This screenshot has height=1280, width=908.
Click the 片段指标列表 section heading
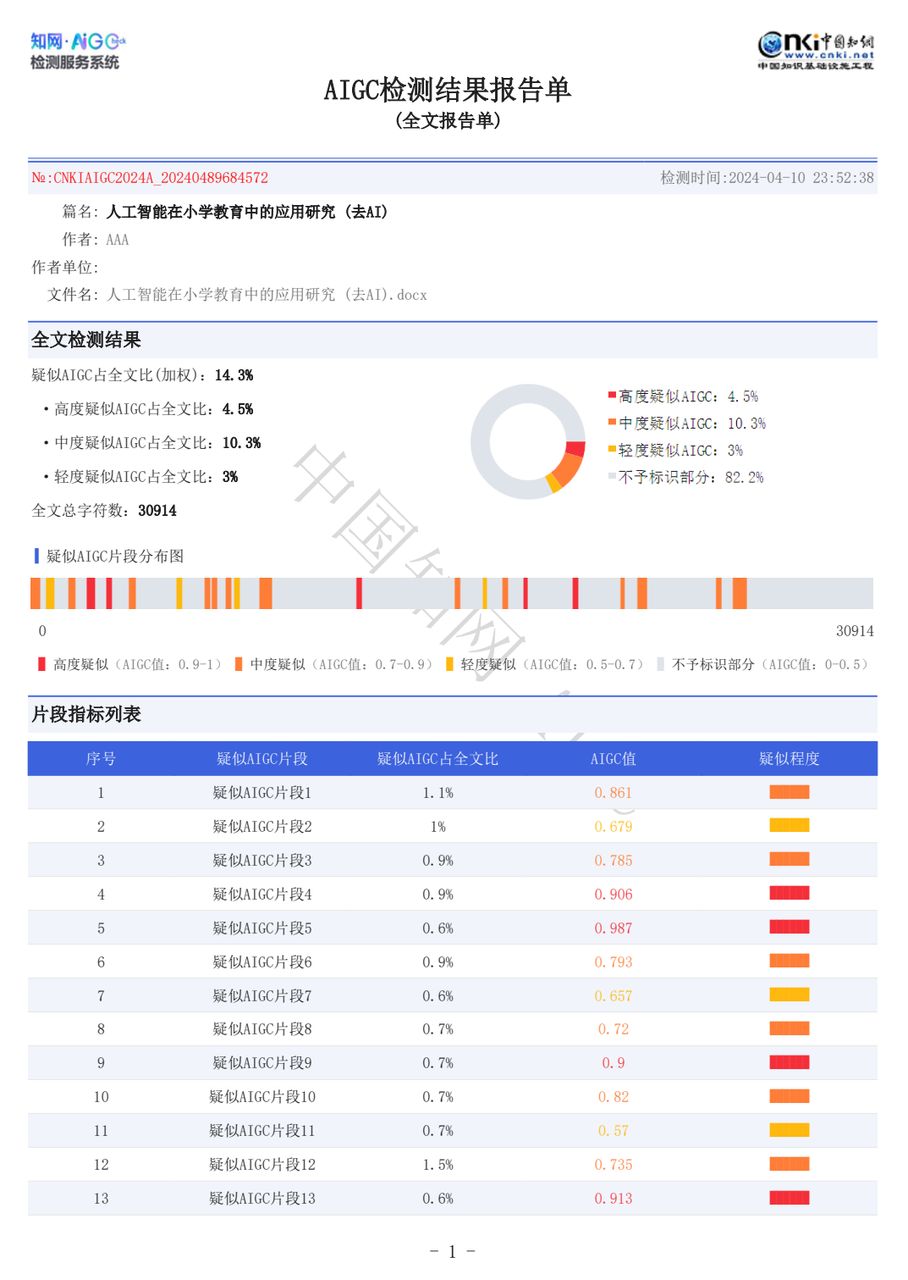coord(86,715)
